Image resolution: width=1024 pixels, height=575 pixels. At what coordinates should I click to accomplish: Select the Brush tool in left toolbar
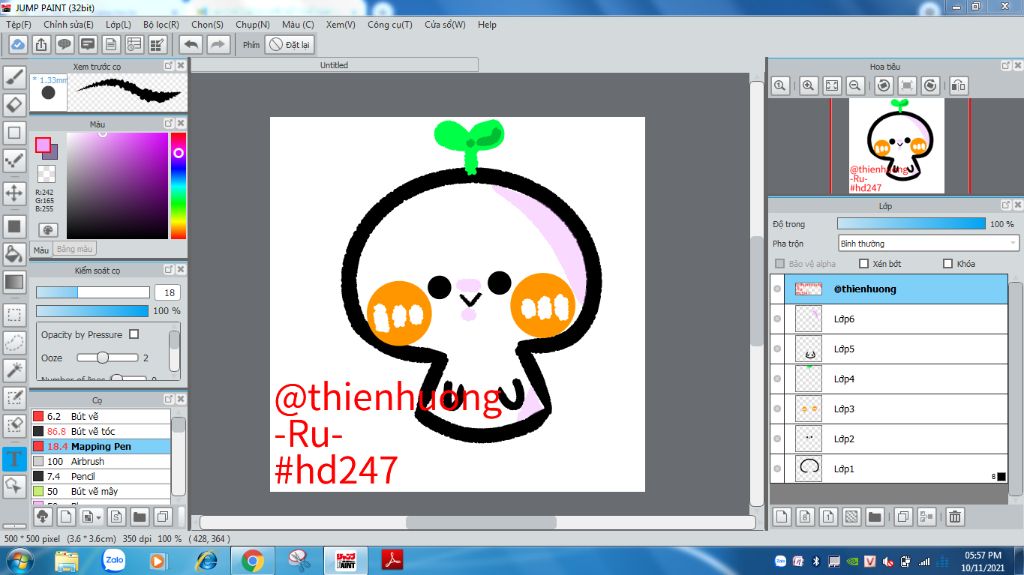pyautogui.click(x=14, y=77)
